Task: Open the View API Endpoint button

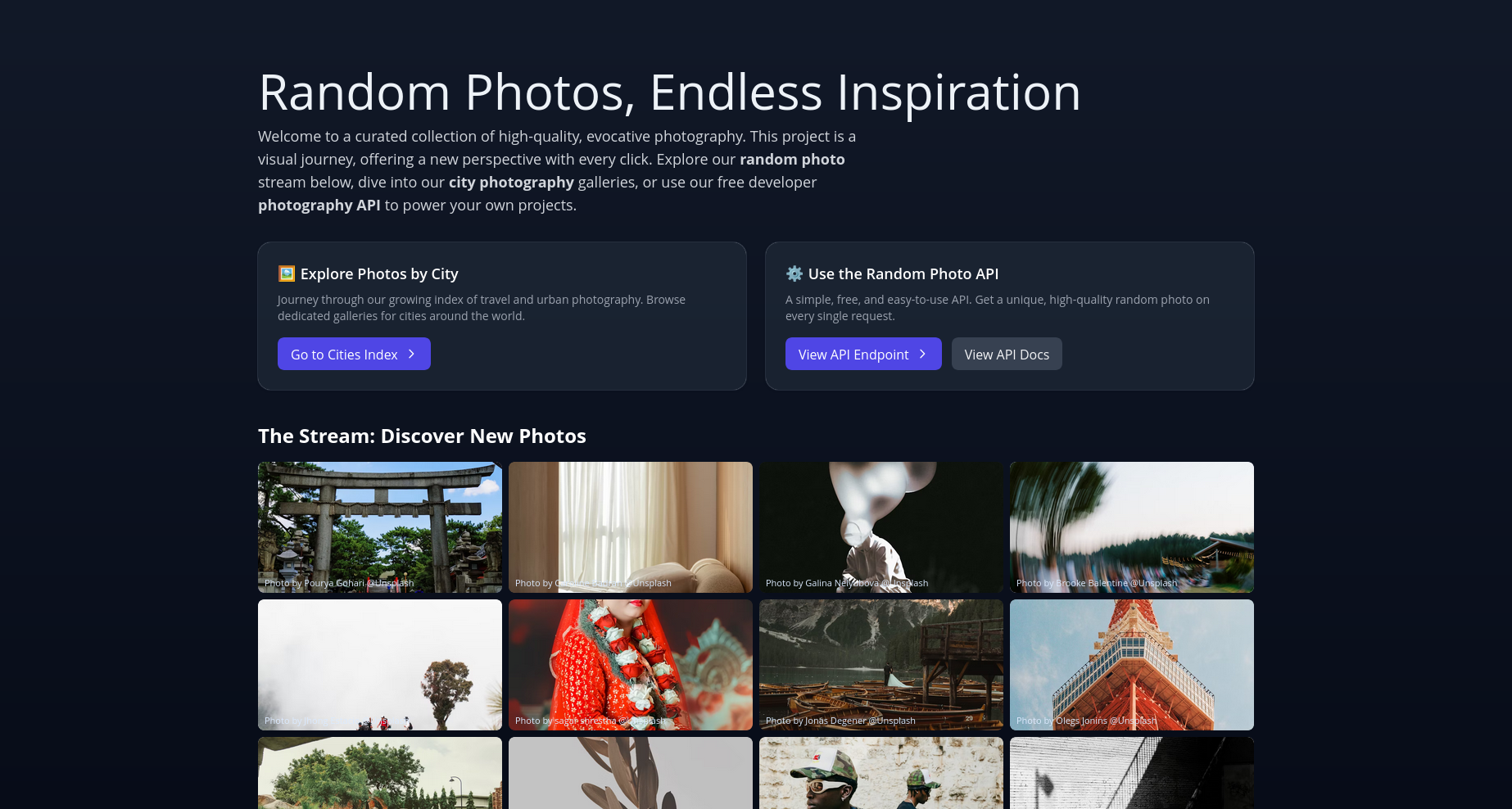Action: (x=863, y=354)
